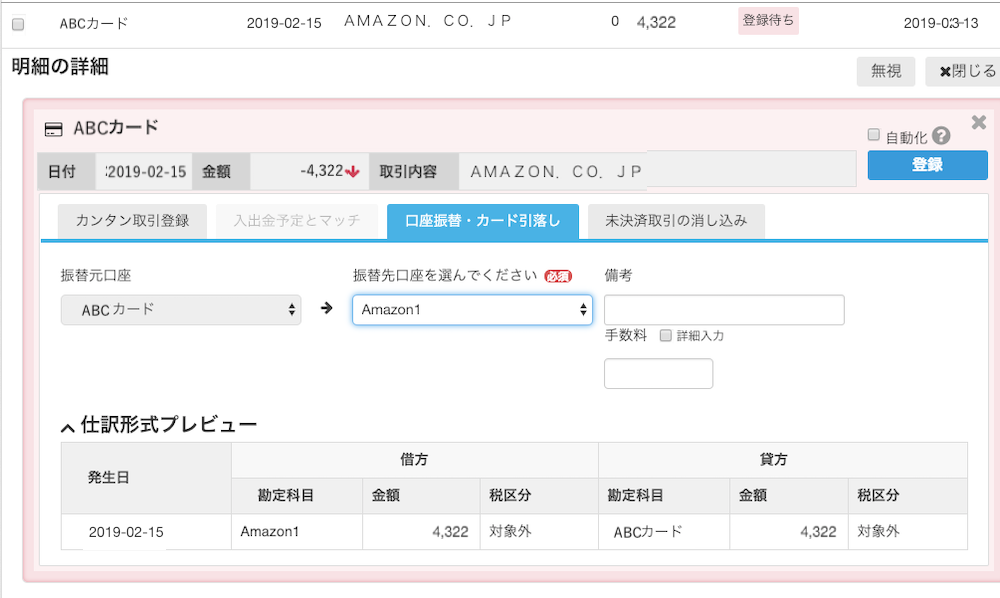Open the 振替元口座 ABCカード dropdown
This screenshot has width=1000, height=598.
click(x=181, y=310)
